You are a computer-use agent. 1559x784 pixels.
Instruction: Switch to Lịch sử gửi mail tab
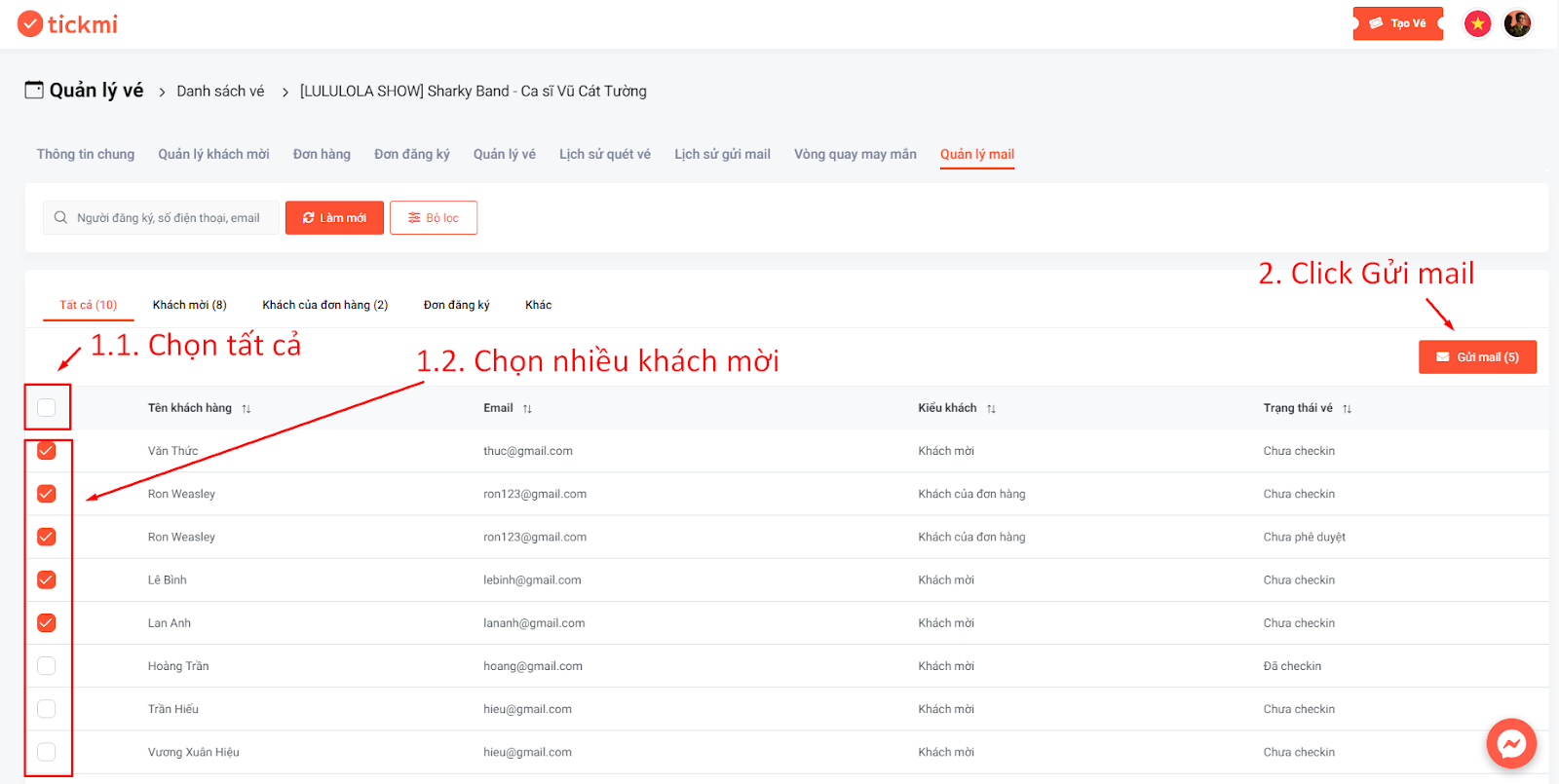(x=722, y=154)
